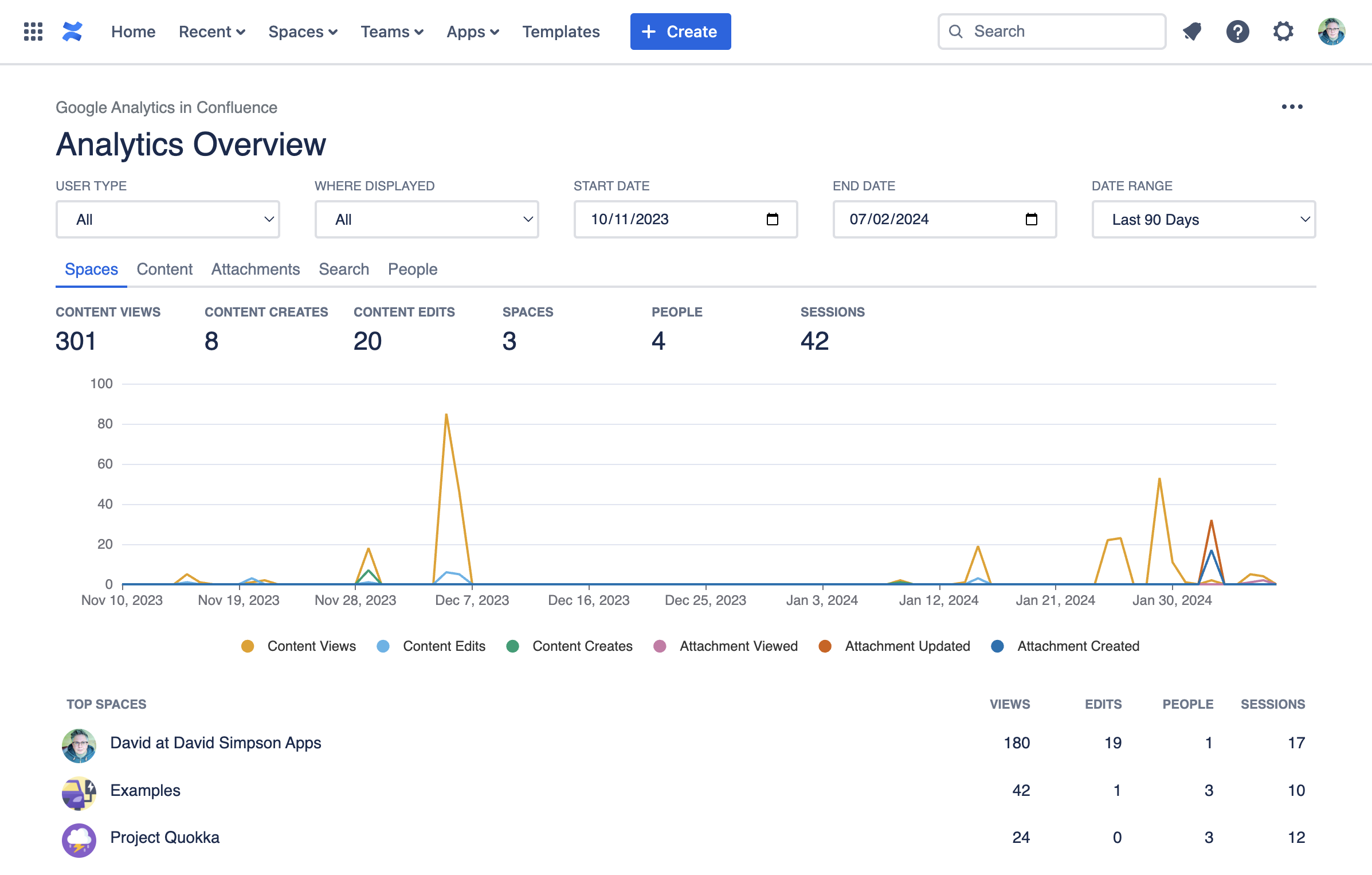The height and width of the screenshot is (875, 1372).
Task: Open the page more actions ellipsis
Action: tap(1292, 107)
